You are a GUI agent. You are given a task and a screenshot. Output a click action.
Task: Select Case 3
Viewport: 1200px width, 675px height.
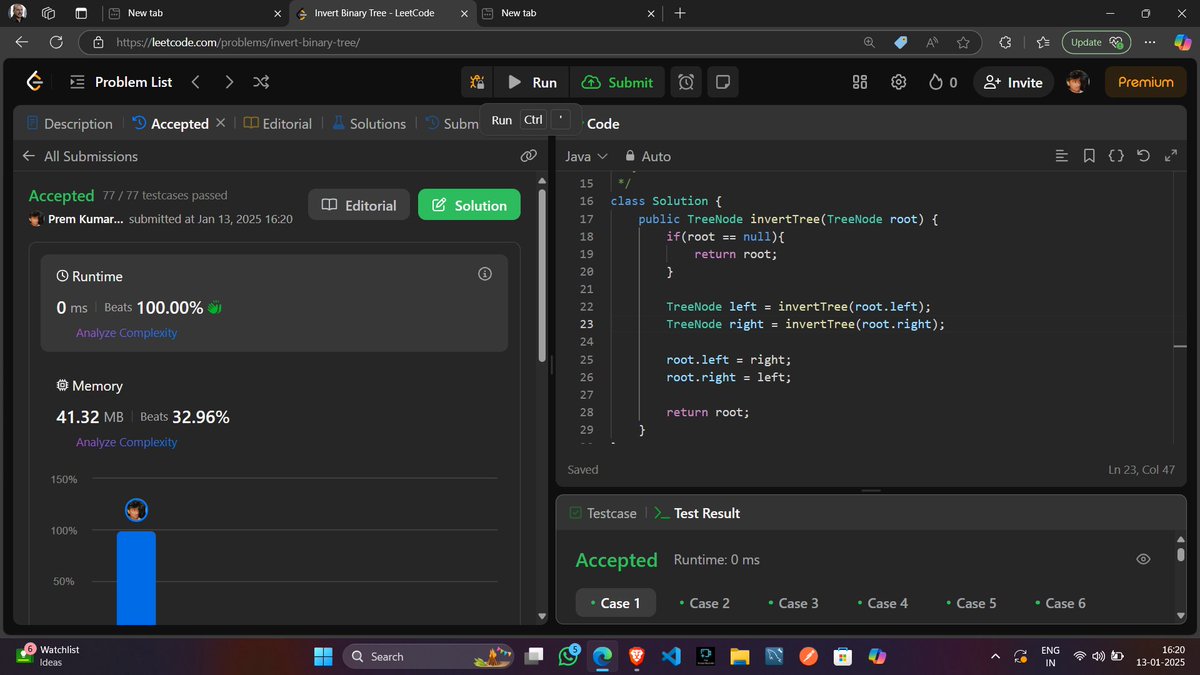coord(793,603)
